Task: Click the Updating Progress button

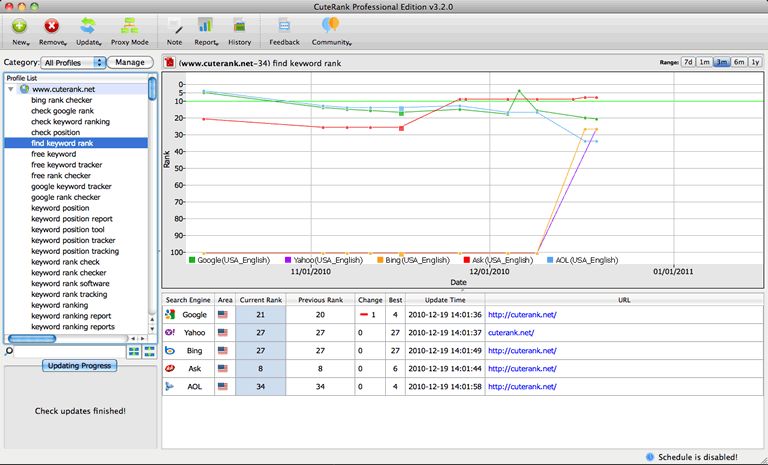Action: tap(79, 366)
